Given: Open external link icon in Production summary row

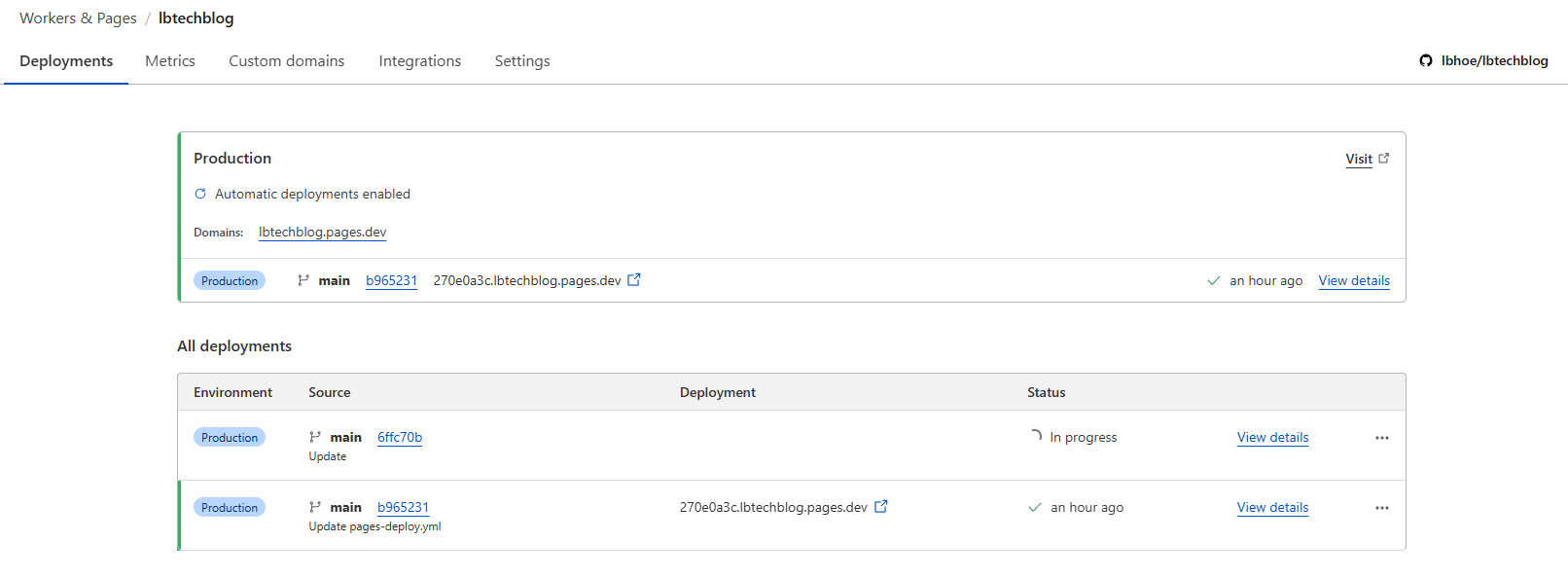Looking at the screenshot, I should [x=634, y=280].
